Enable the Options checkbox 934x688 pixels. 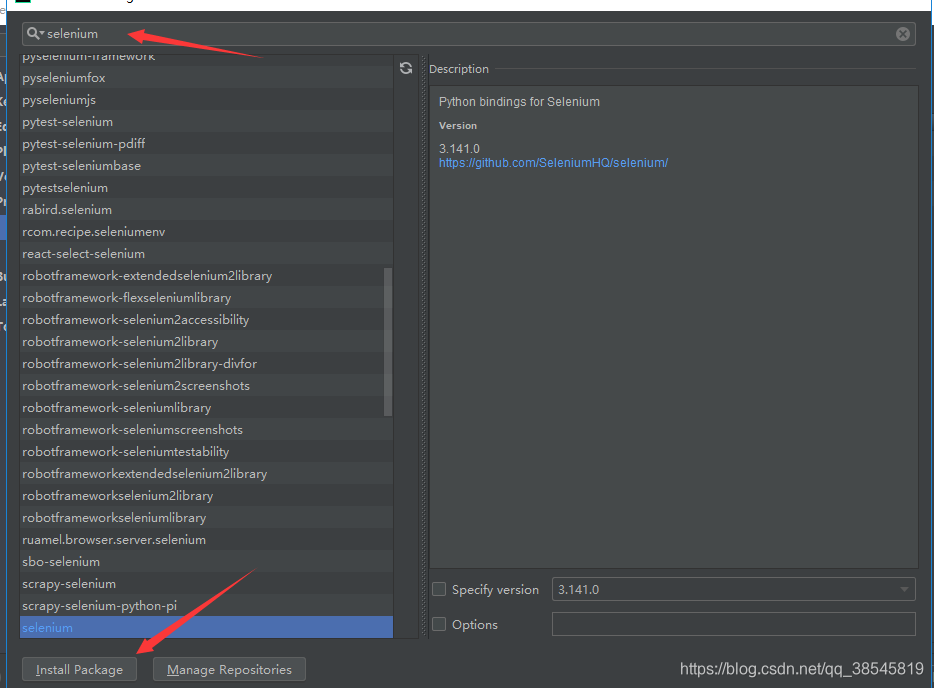click(439, 624)
